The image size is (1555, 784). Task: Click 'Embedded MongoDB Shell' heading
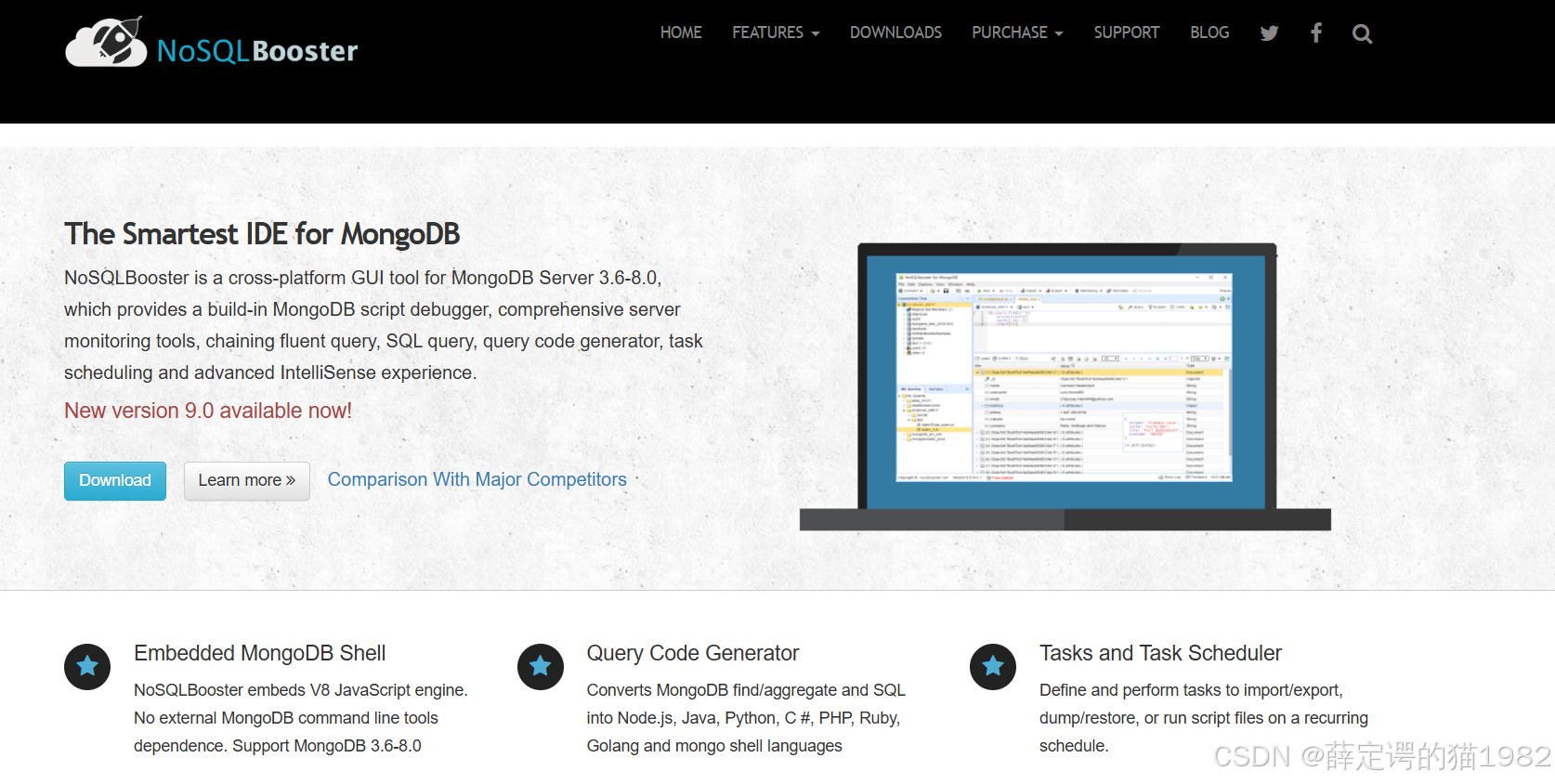point(260,653)
